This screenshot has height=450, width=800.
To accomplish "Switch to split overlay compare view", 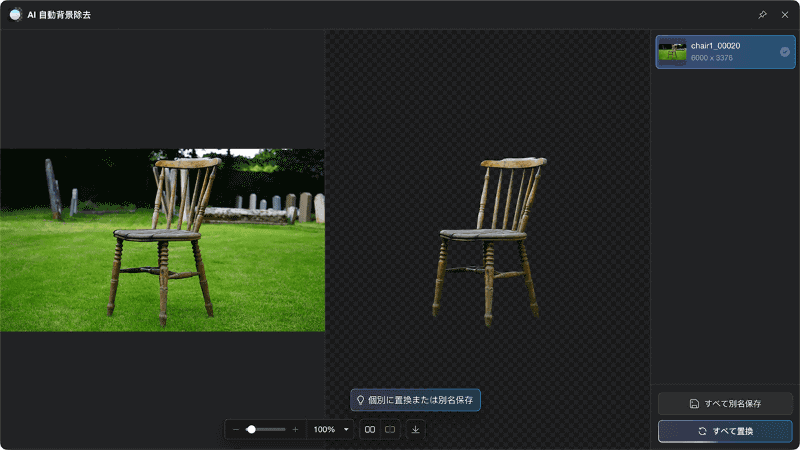I will click(390, 430).
